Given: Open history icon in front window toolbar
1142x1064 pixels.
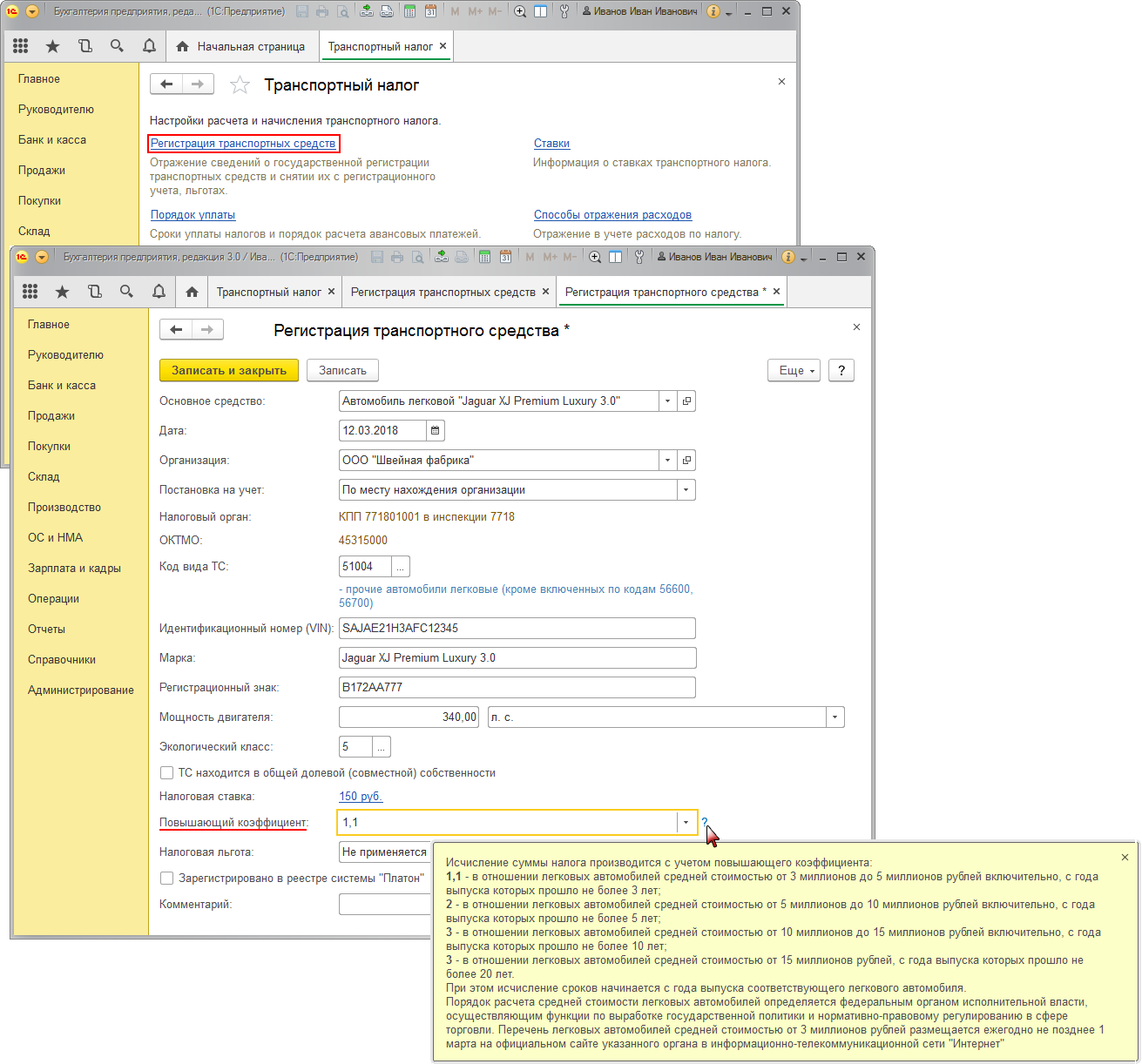Looking at the screenshot, I should (94, 292).
